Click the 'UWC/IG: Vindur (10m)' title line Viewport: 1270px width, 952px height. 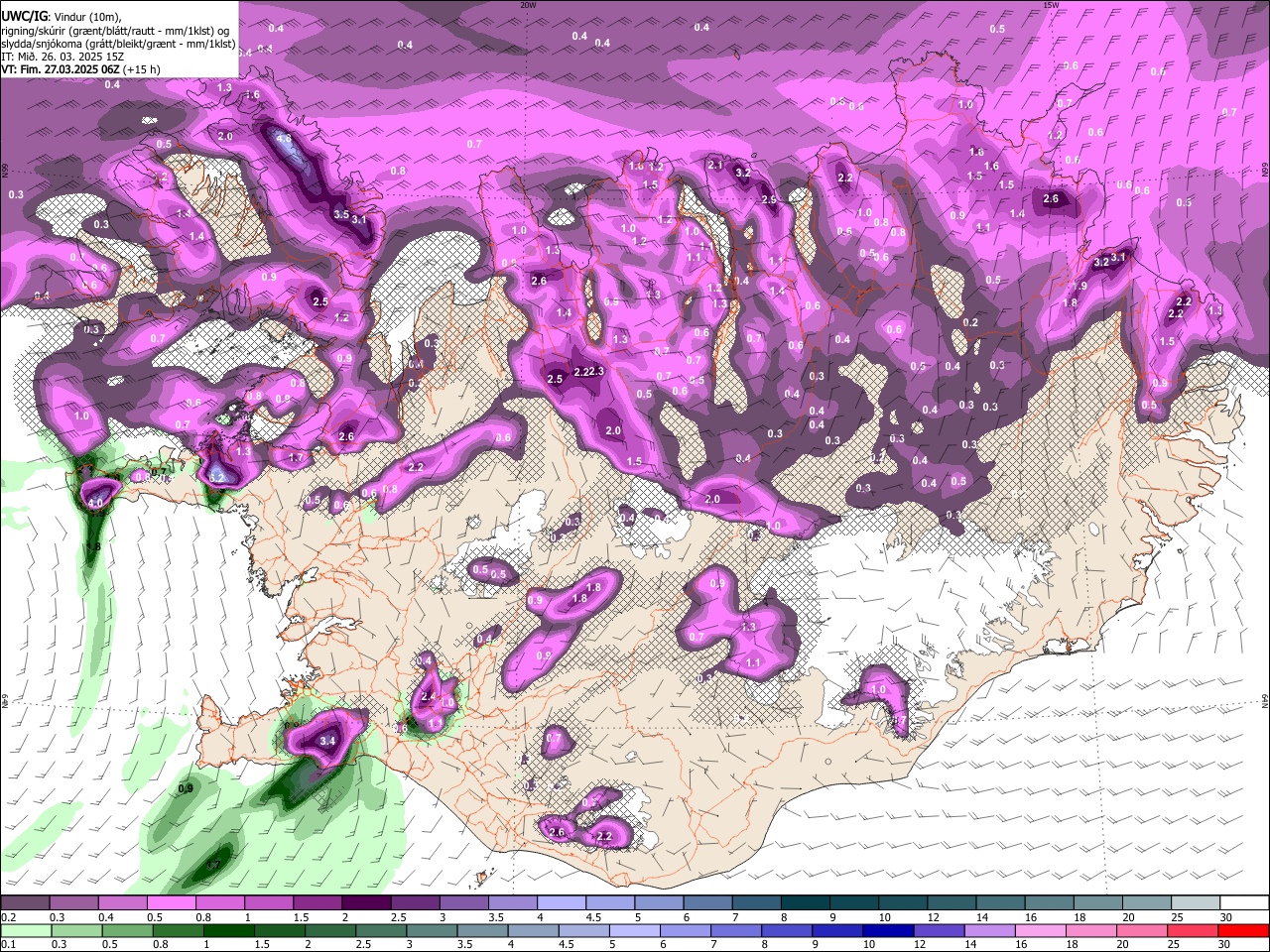click(61, 17)
